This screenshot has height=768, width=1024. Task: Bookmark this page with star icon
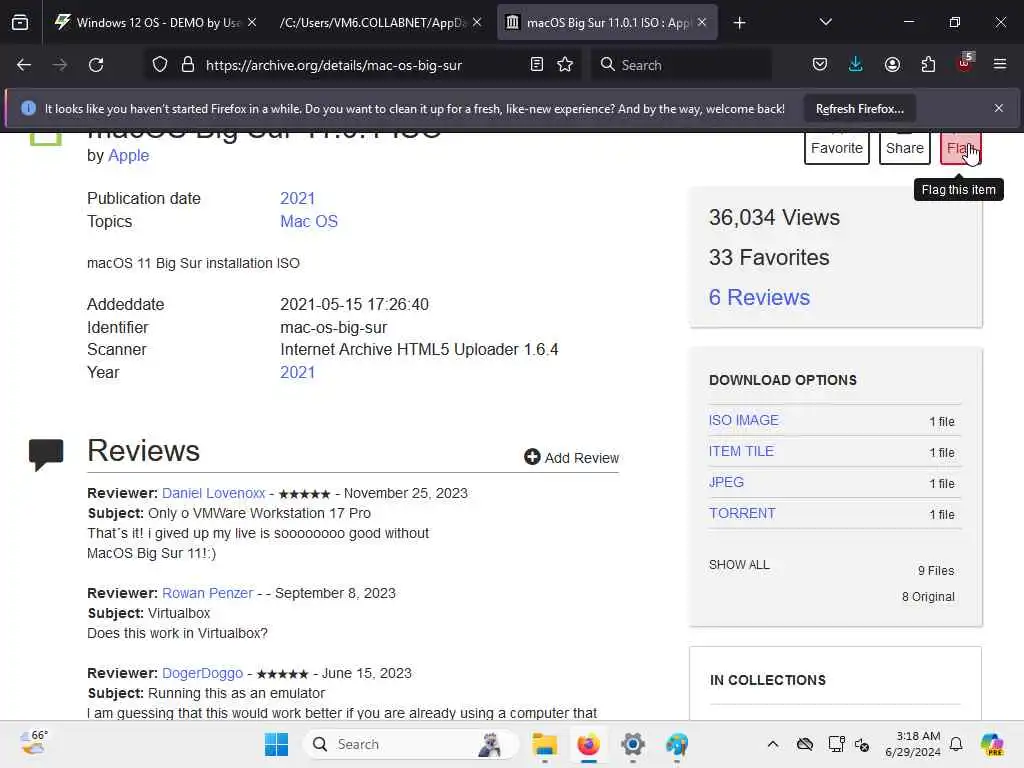click(x=565, y=65)
